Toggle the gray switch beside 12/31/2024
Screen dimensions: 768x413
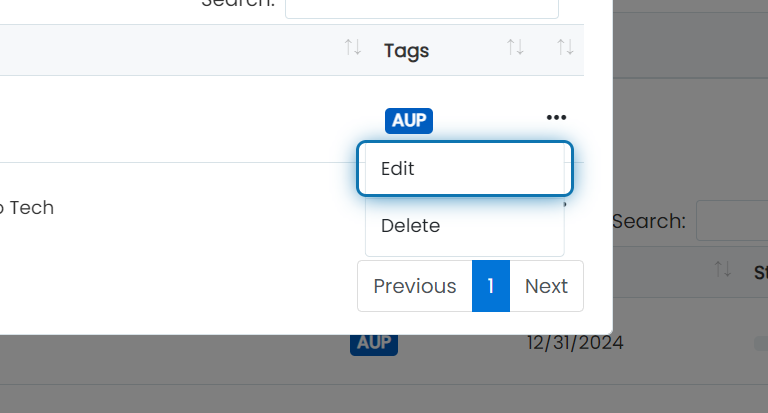click(x=761, y=343)
